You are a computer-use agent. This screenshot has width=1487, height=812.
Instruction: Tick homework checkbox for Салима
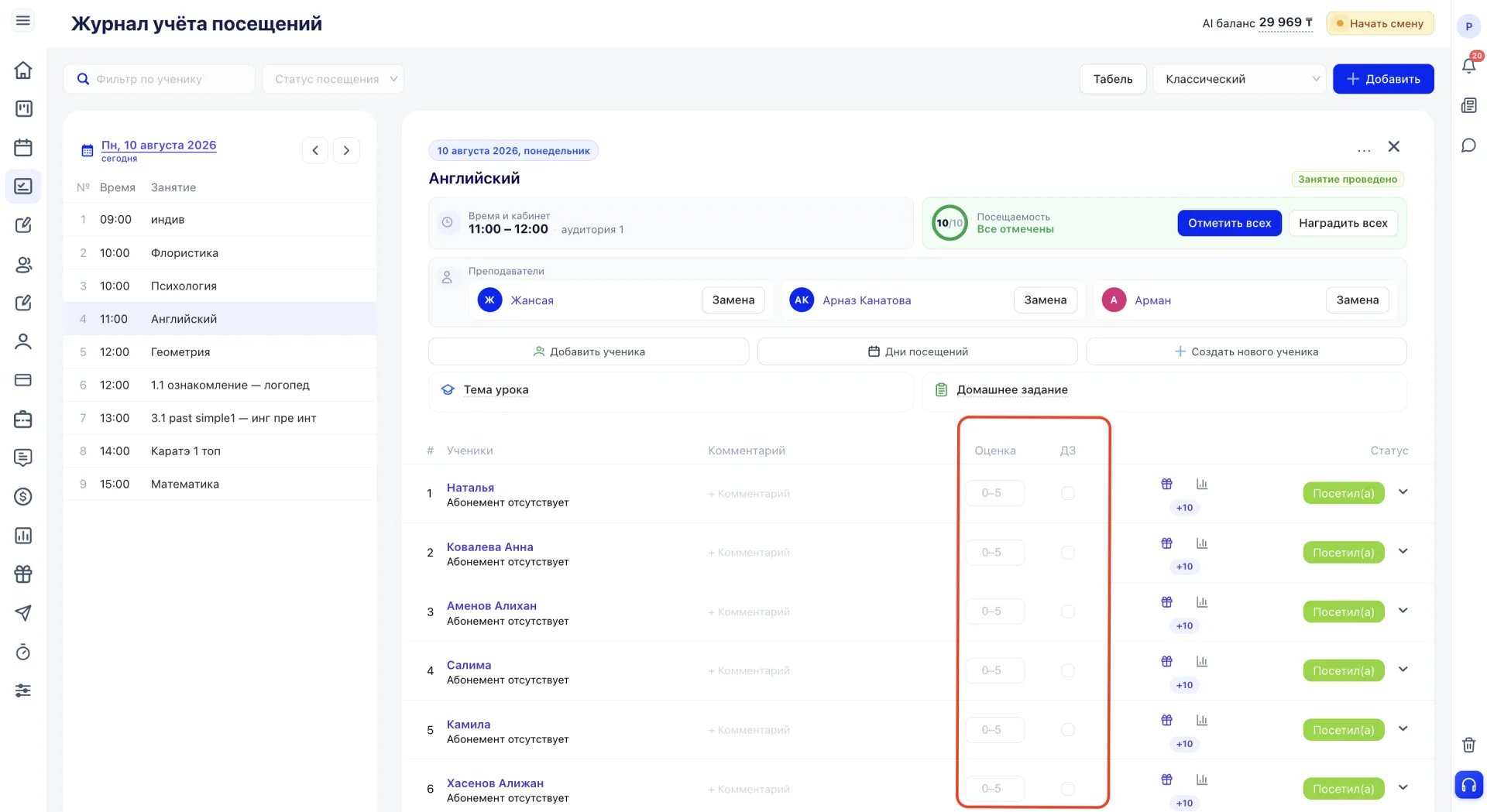click(x=1068, y=670)
